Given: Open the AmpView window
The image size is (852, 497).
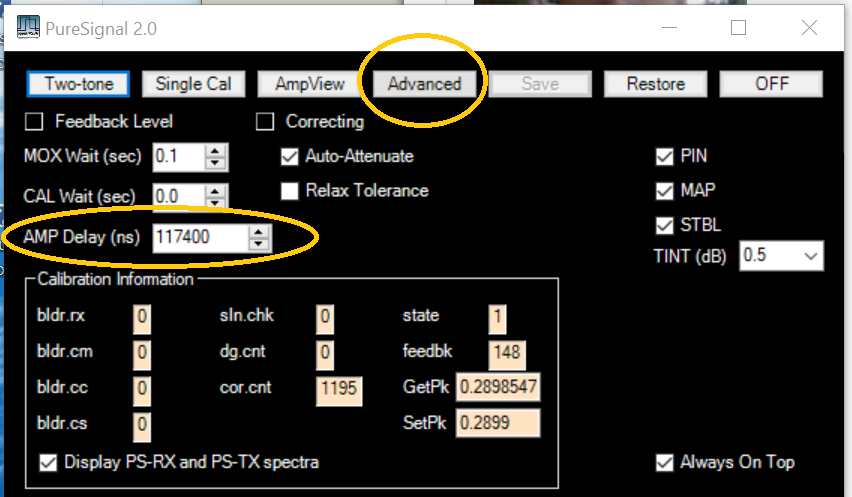Looking at the screenshot, I should 310,84.
